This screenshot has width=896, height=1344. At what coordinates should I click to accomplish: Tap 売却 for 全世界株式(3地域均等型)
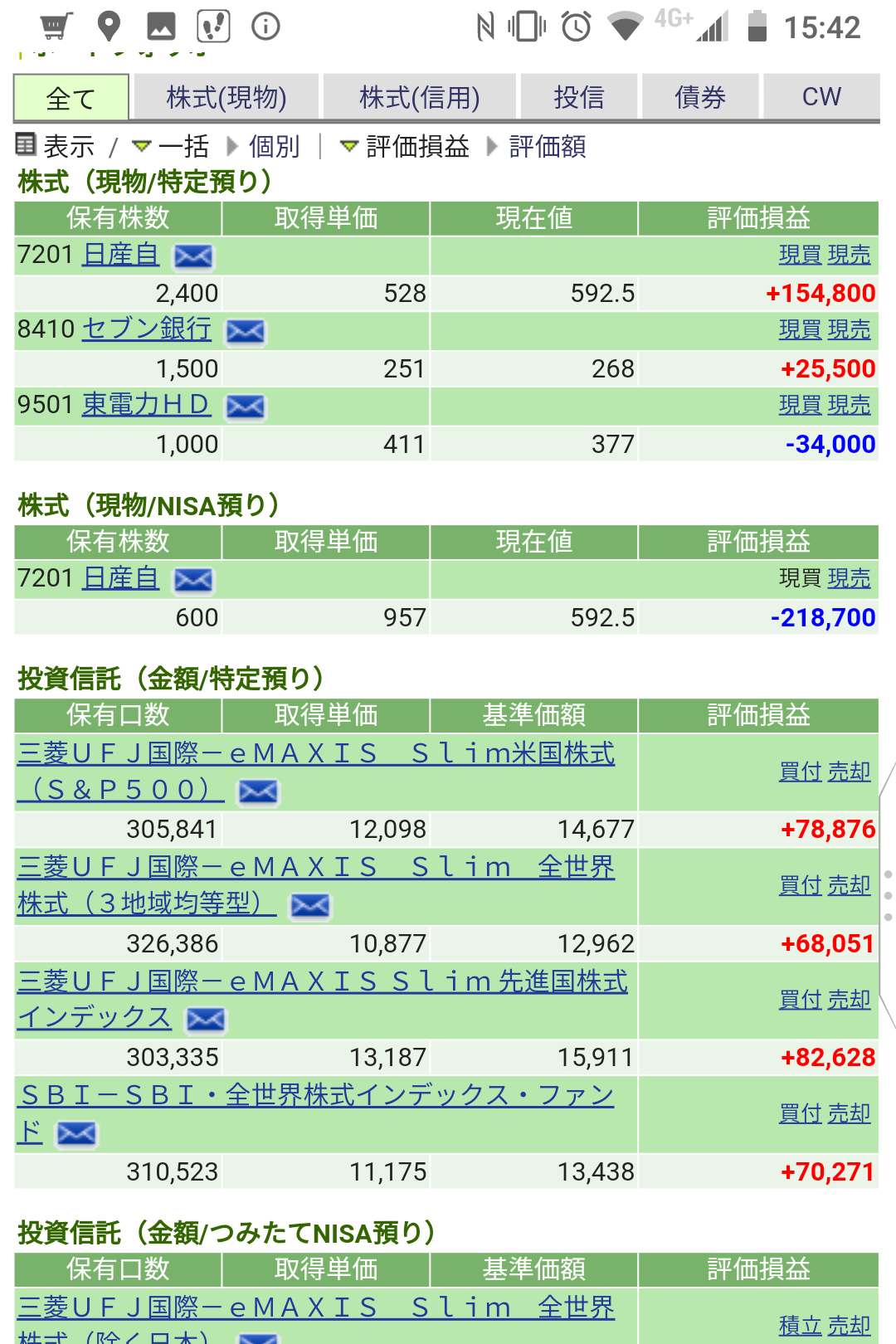coord(850,885)
